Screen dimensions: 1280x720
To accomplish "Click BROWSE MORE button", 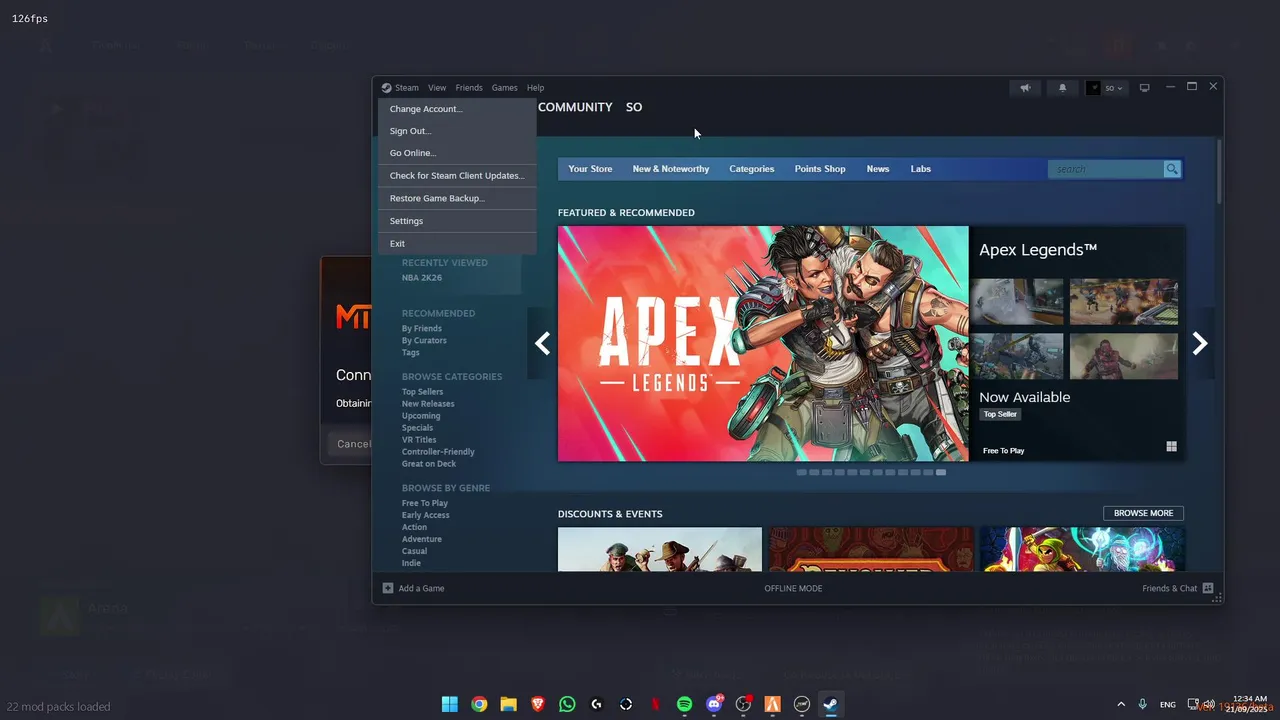I will coord(1144,513).
